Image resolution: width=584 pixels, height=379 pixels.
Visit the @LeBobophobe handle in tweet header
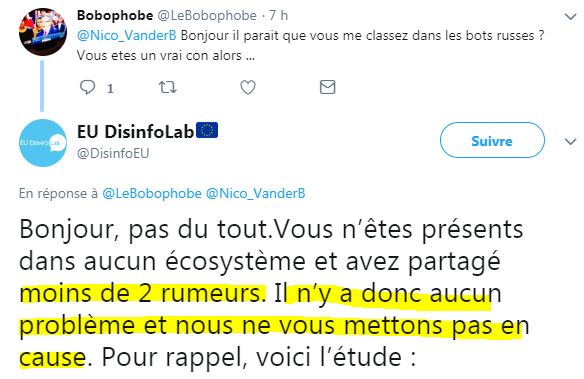click(207, 15)
